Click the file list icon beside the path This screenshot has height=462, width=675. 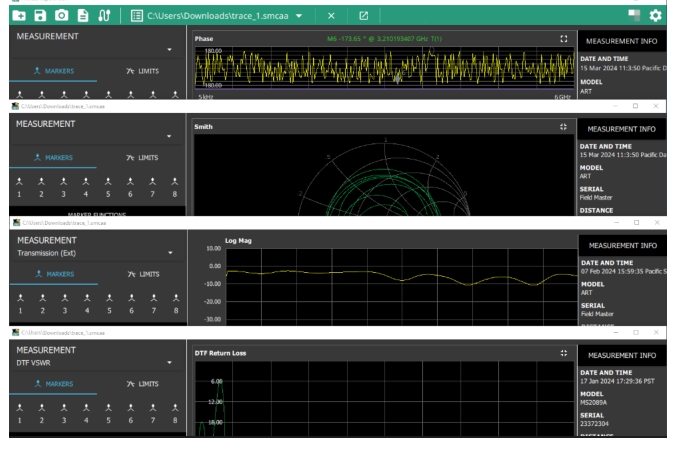(x=137, y=16)
